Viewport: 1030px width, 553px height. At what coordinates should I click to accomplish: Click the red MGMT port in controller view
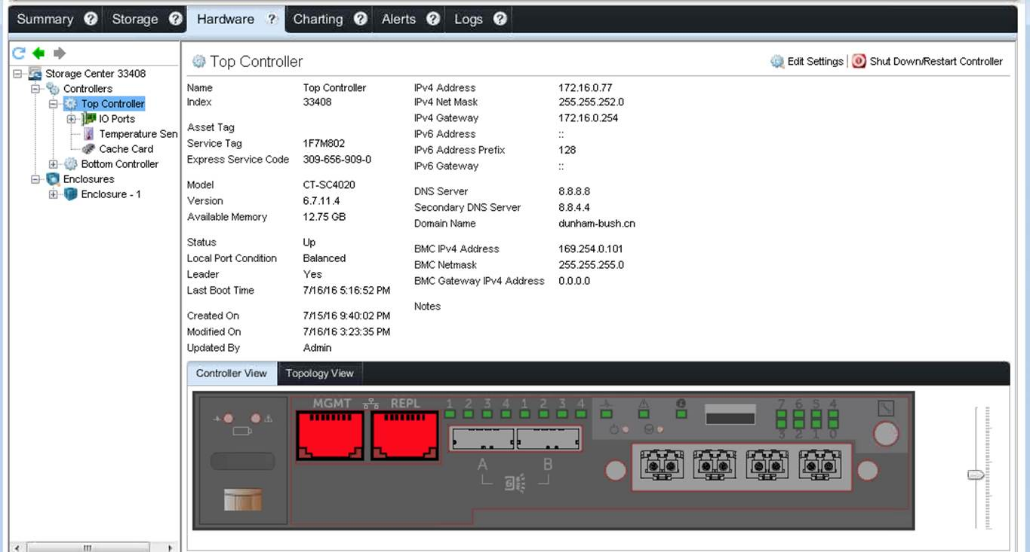pyautogui.click(x=330, y=435)
